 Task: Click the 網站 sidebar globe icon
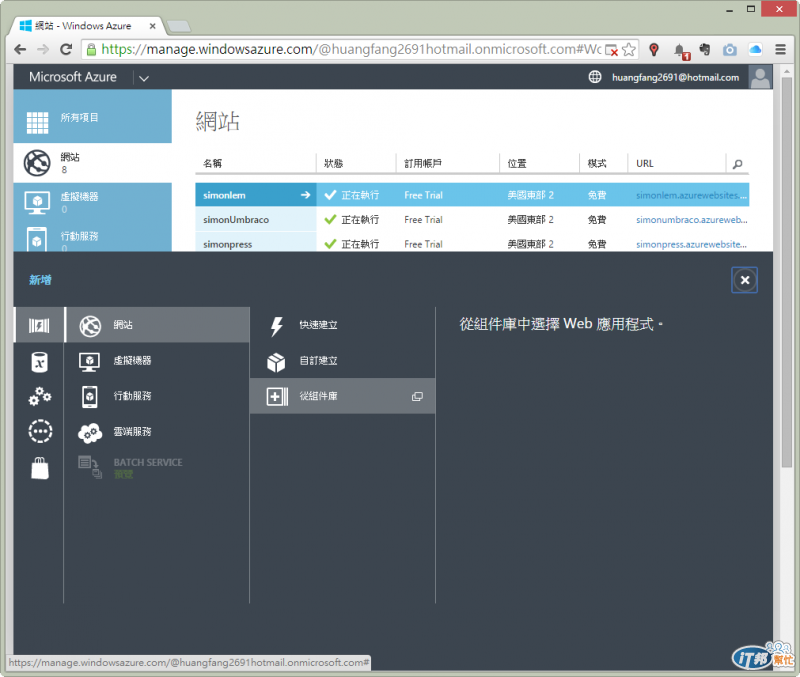(37, 163)
